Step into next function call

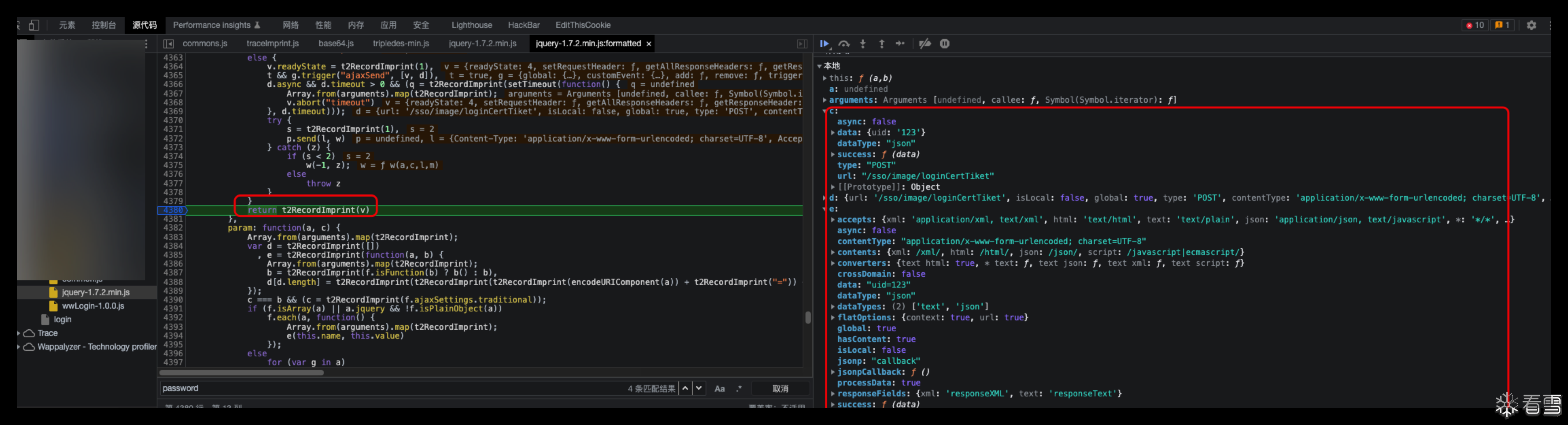[862, 44]
